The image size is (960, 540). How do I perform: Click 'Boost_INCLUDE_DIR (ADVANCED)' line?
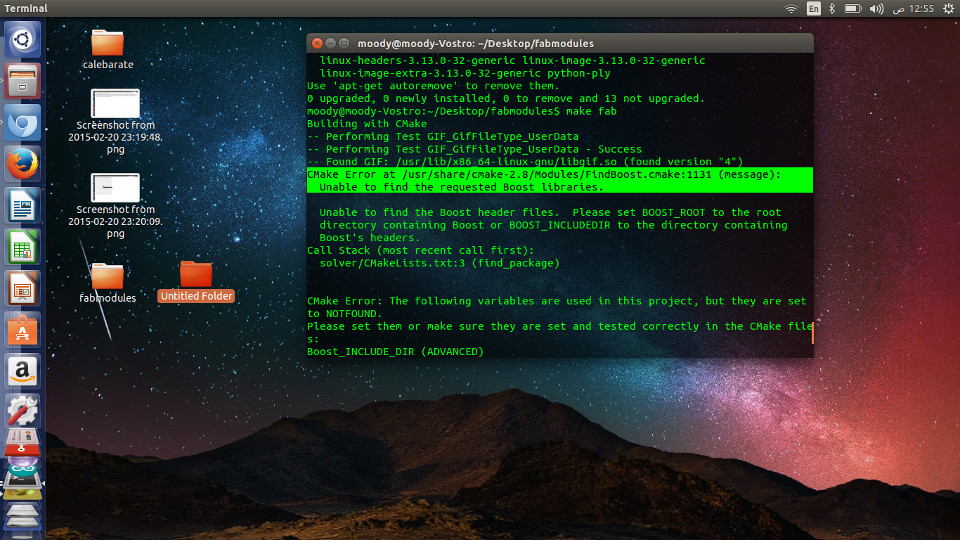pos(396,351)
